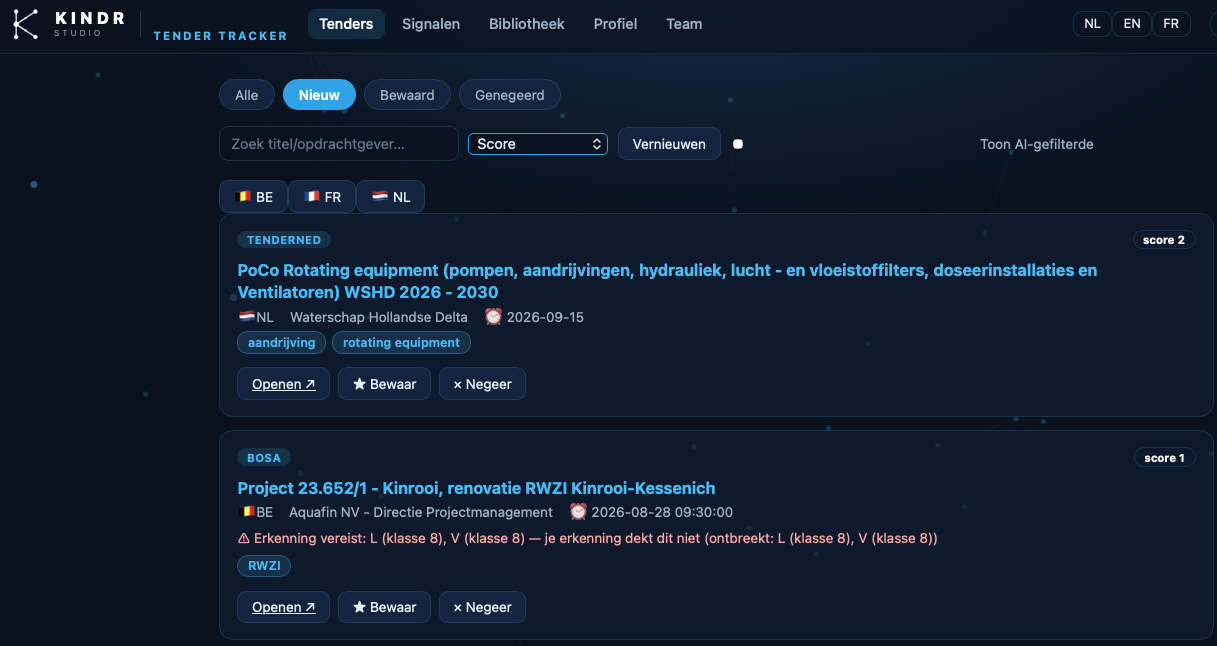1217x646 pixels.
Task: Click the French flag FR country filter
Action: coord(322,197)
